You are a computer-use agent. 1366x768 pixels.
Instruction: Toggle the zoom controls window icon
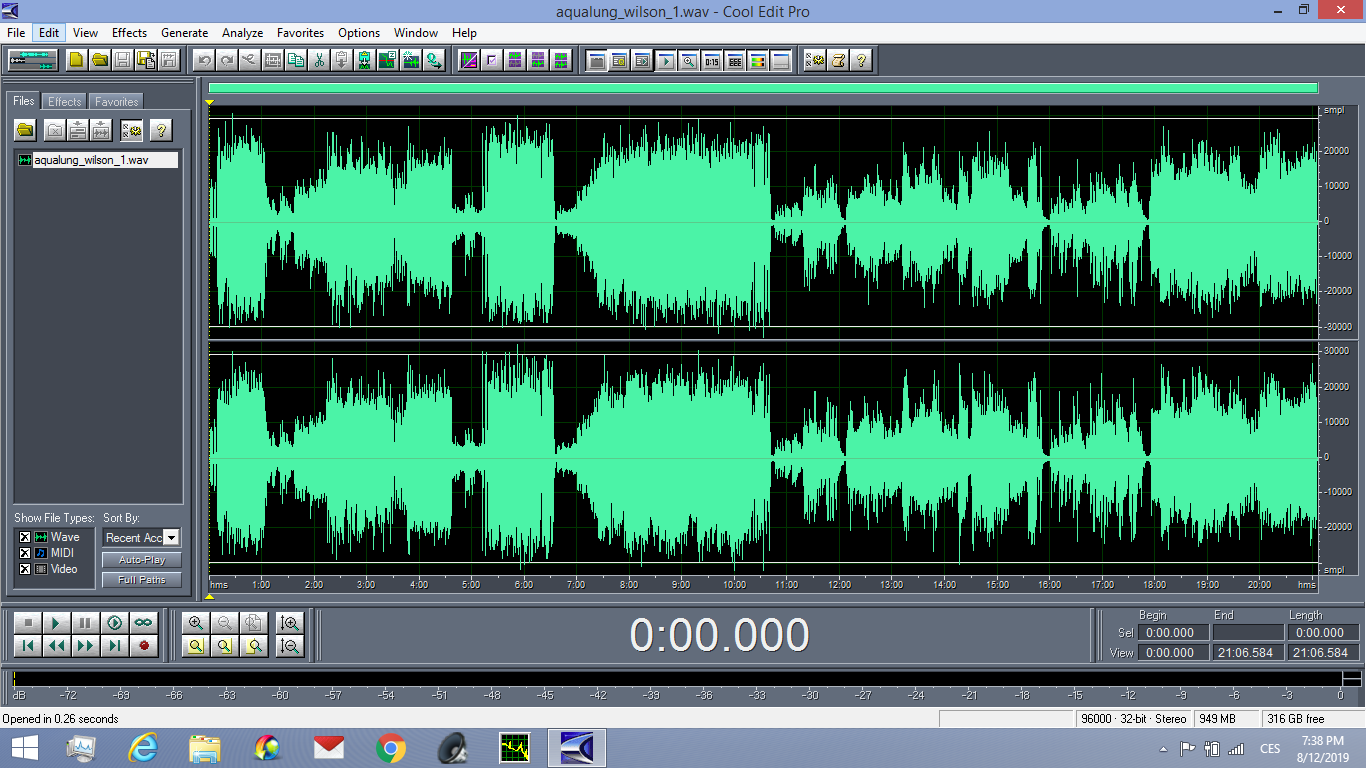[689, 60]
